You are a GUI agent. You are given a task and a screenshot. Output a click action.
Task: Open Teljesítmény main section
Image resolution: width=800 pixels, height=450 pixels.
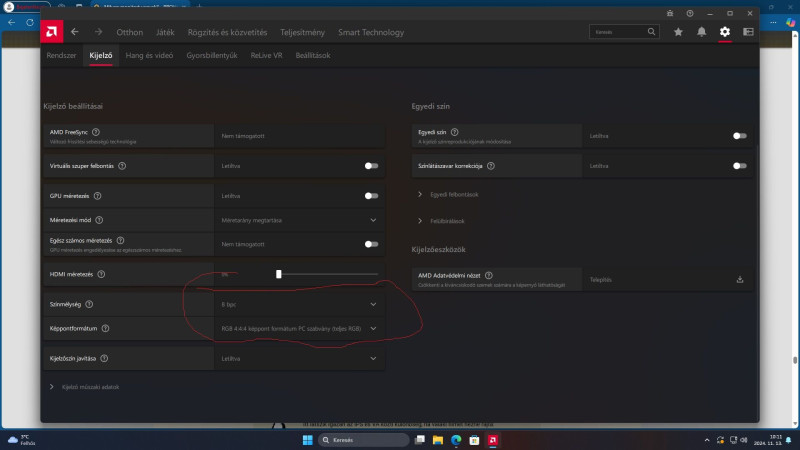[x=302, y=32]
